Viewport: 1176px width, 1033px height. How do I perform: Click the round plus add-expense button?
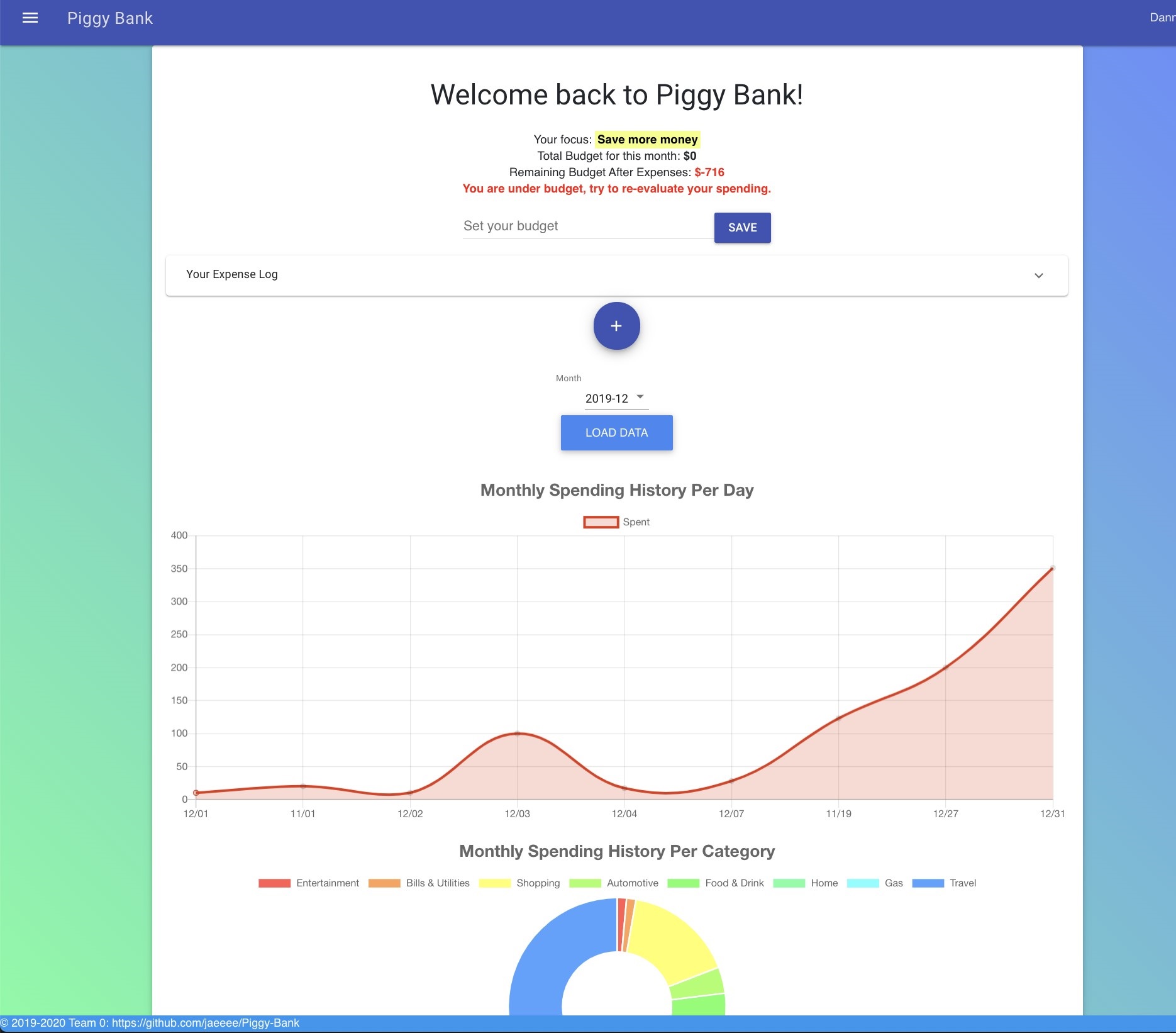coord(616,326)
